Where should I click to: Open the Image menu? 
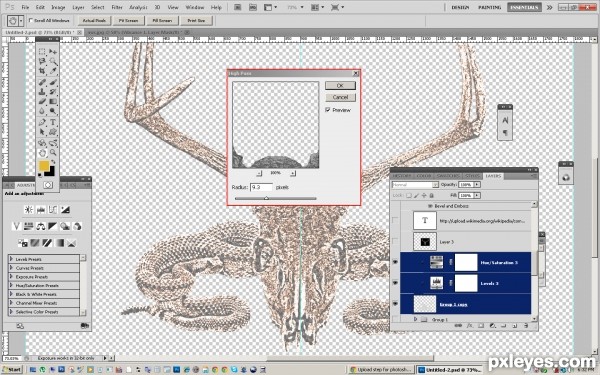[x=58, y=7]
